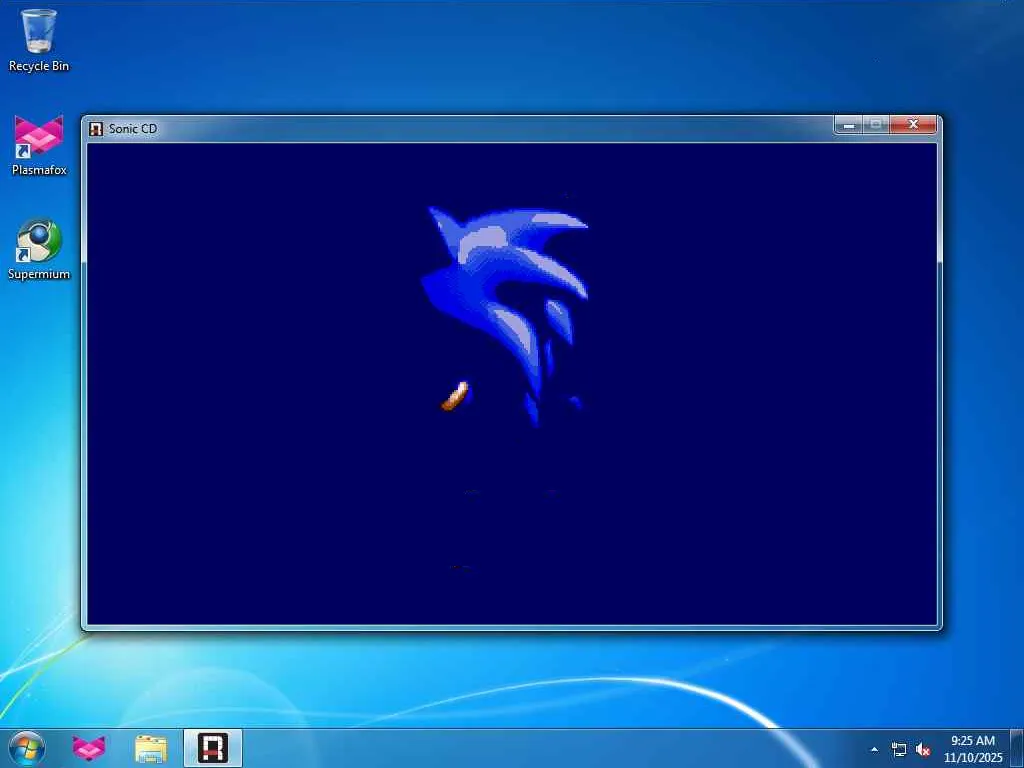Minimize the Sonic CD window
The height and width of the screenshot is (768, 1024).
(848, 125)
